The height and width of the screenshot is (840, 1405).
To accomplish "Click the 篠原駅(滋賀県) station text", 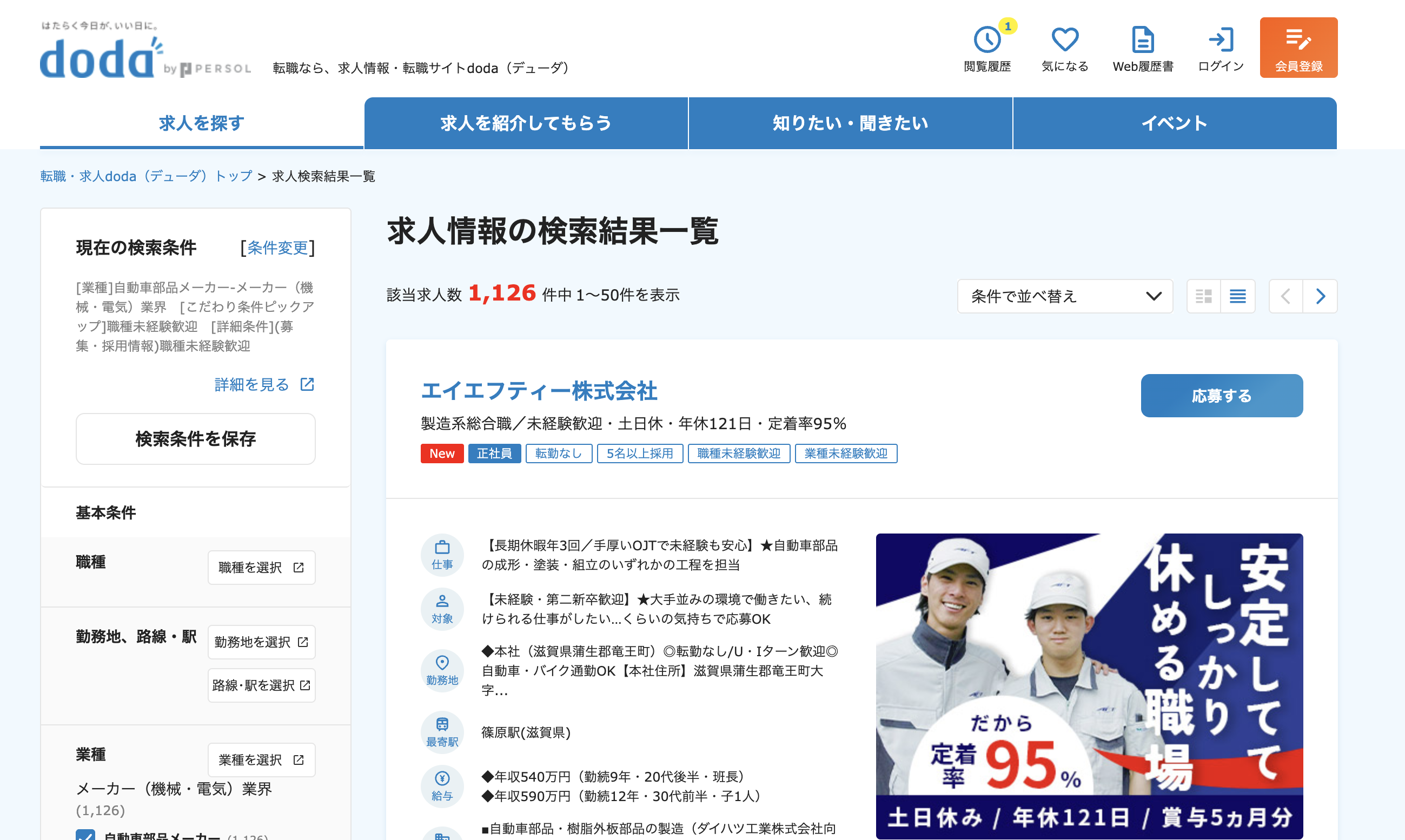I will click(x=526, y=732).
